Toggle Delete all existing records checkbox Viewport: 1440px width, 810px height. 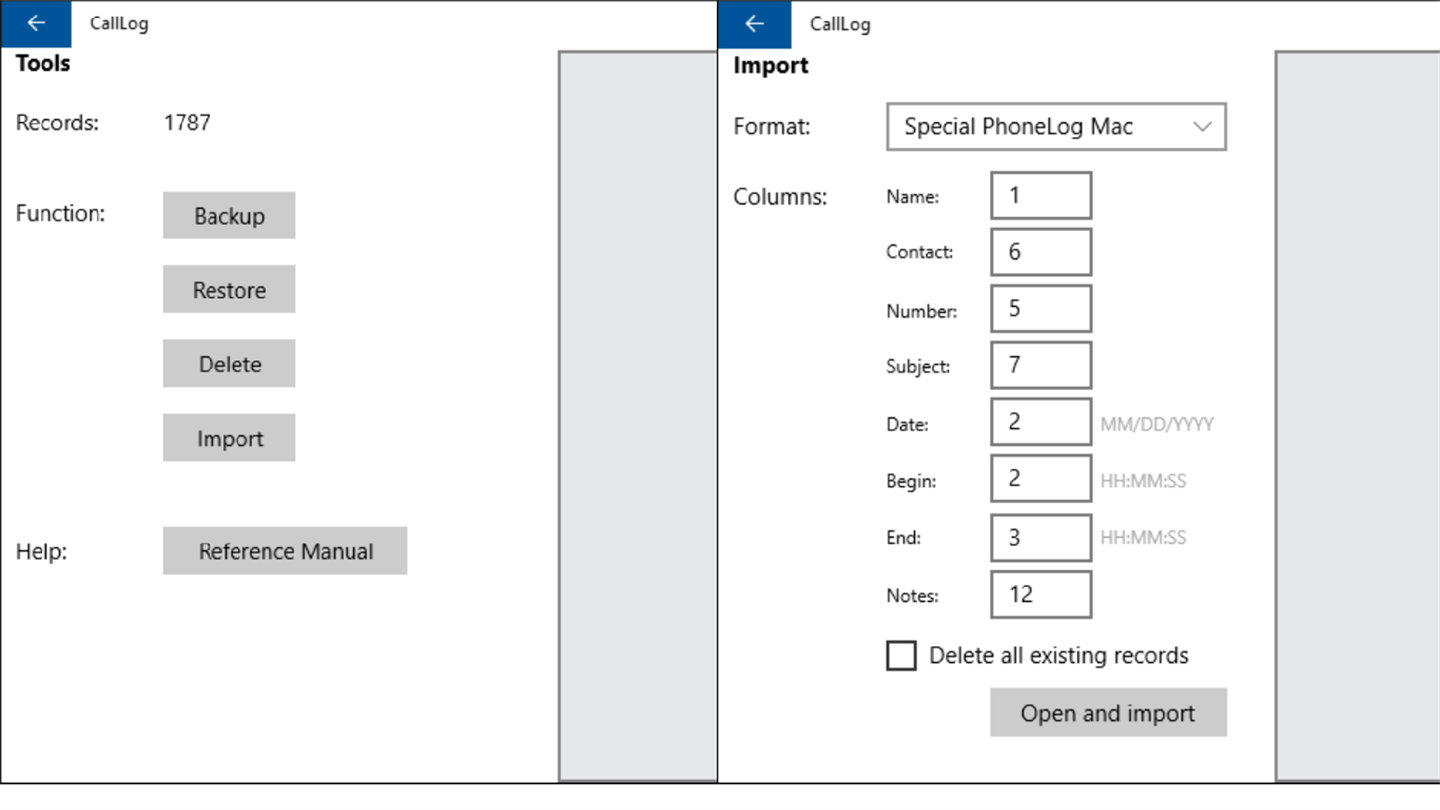[901, 656]
